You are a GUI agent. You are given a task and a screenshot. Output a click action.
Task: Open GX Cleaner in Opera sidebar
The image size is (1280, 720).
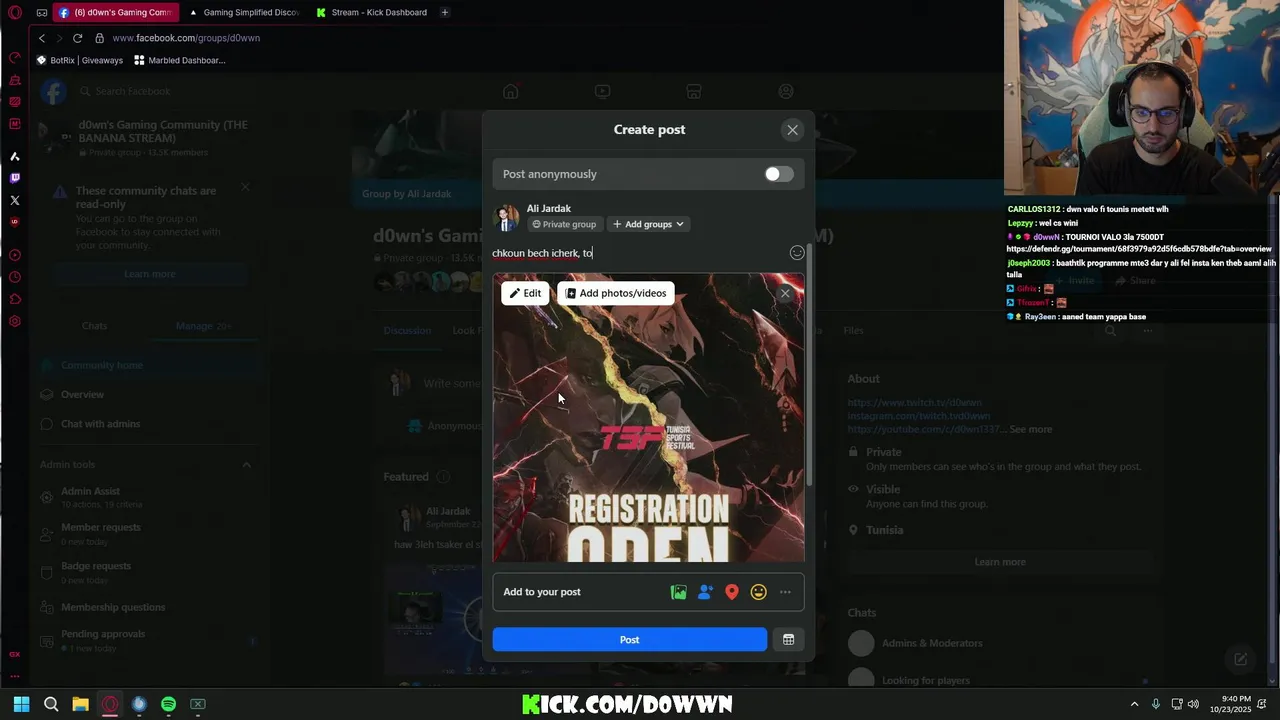coord(15,80)
